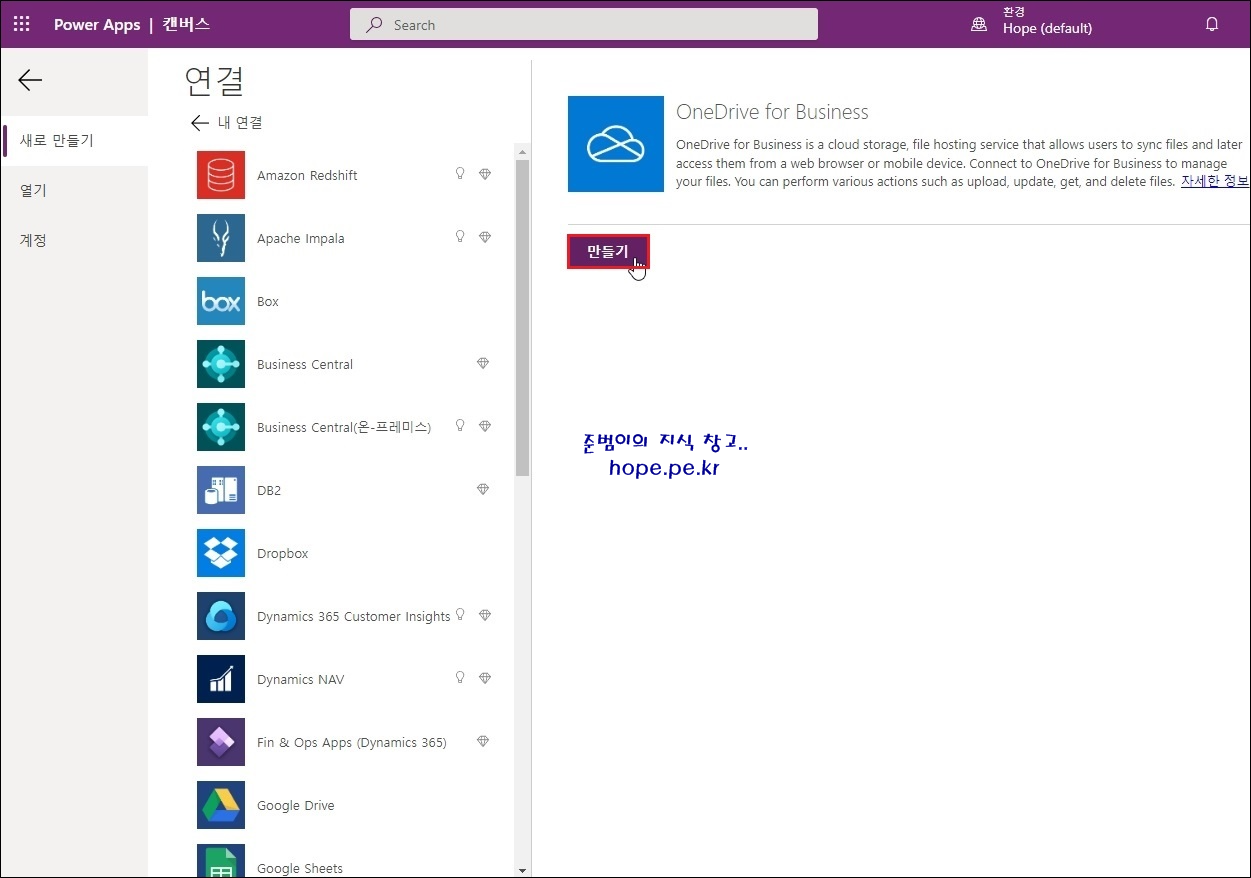Select the Google Drive list entry text
The width and height of the screenshot is (1251, 878).
point(296,805)
